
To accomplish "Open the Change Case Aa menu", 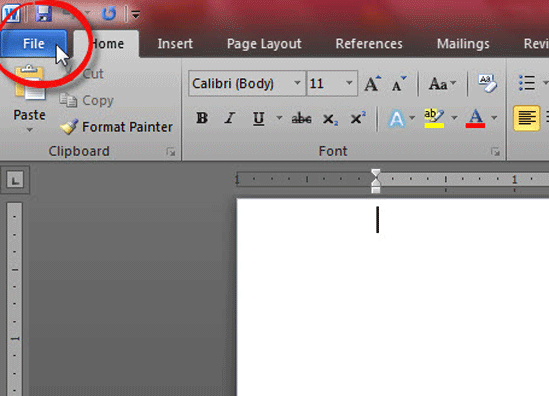I will point(442,83).
